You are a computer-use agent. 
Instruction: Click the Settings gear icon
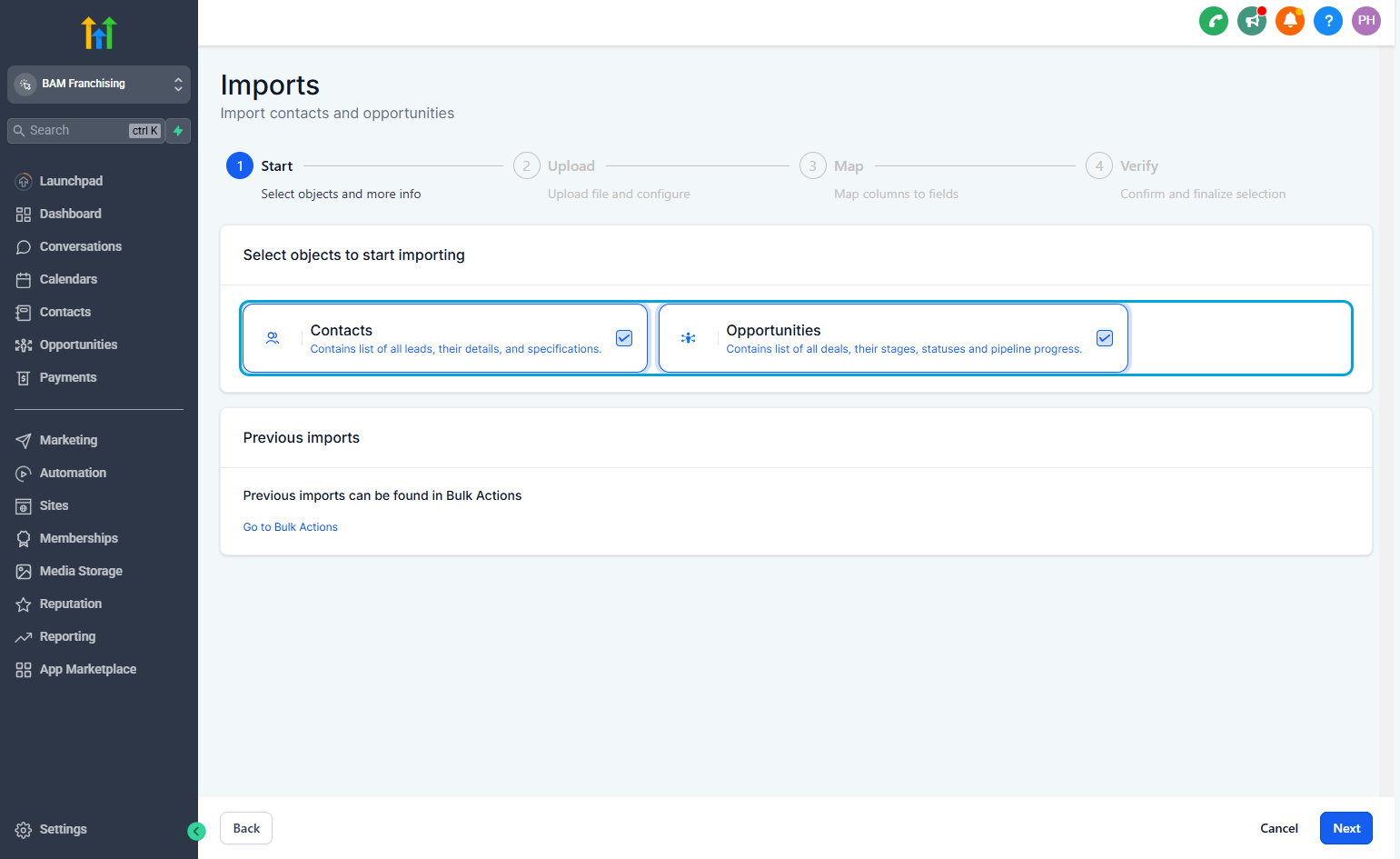(x=24, y=829)
